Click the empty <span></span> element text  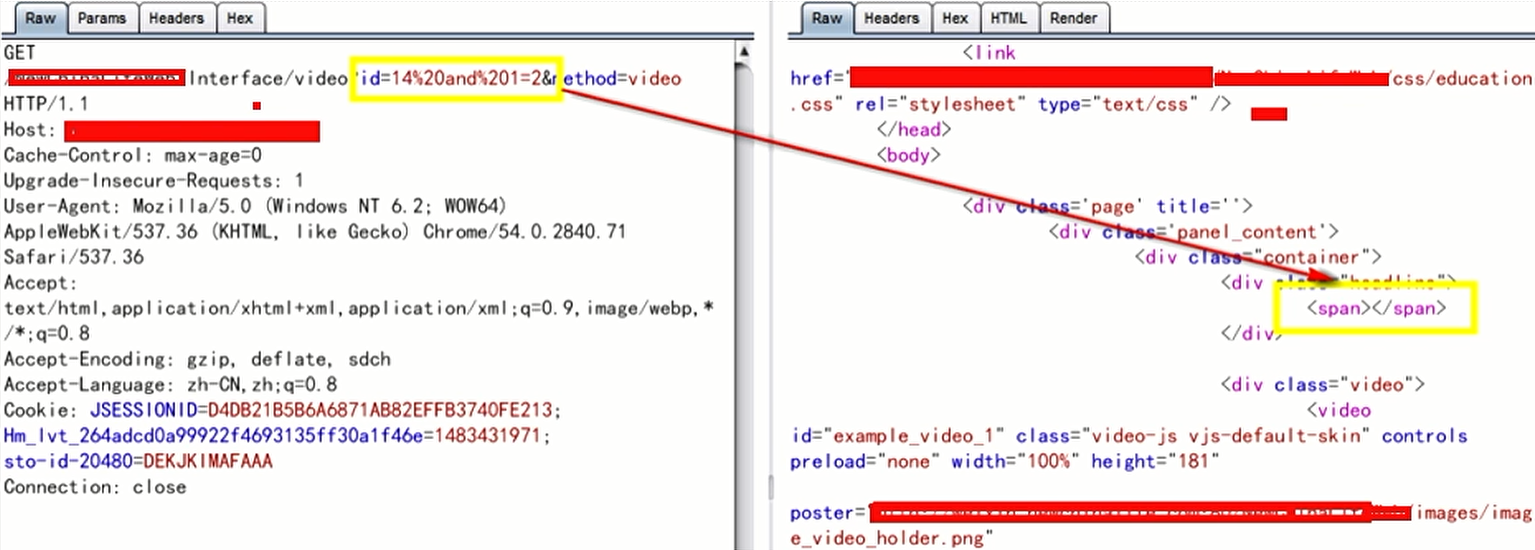[1376, 309]
